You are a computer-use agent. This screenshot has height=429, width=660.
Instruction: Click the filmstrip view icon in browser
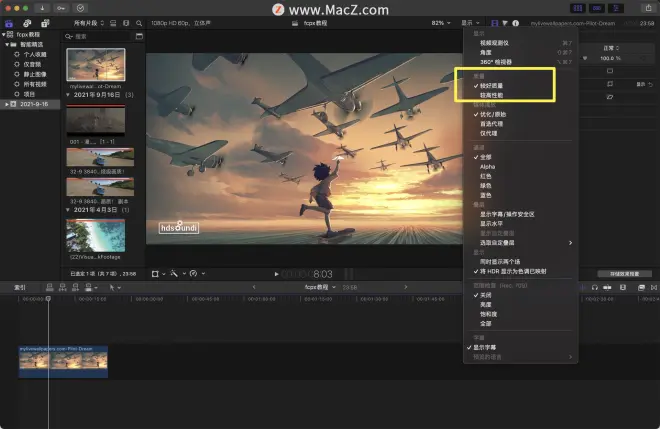click(x=126, y=23)
